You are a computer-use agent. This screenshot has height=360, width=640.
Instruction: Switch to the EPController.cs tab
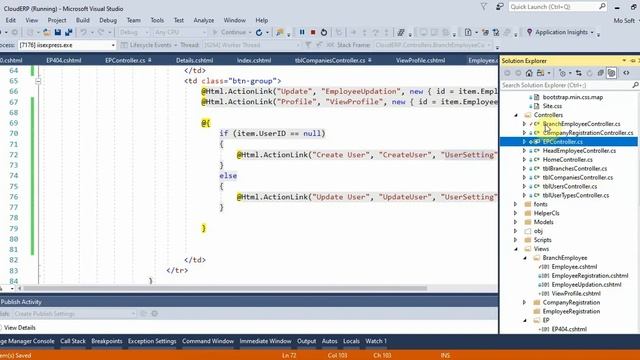pos(125,60)
